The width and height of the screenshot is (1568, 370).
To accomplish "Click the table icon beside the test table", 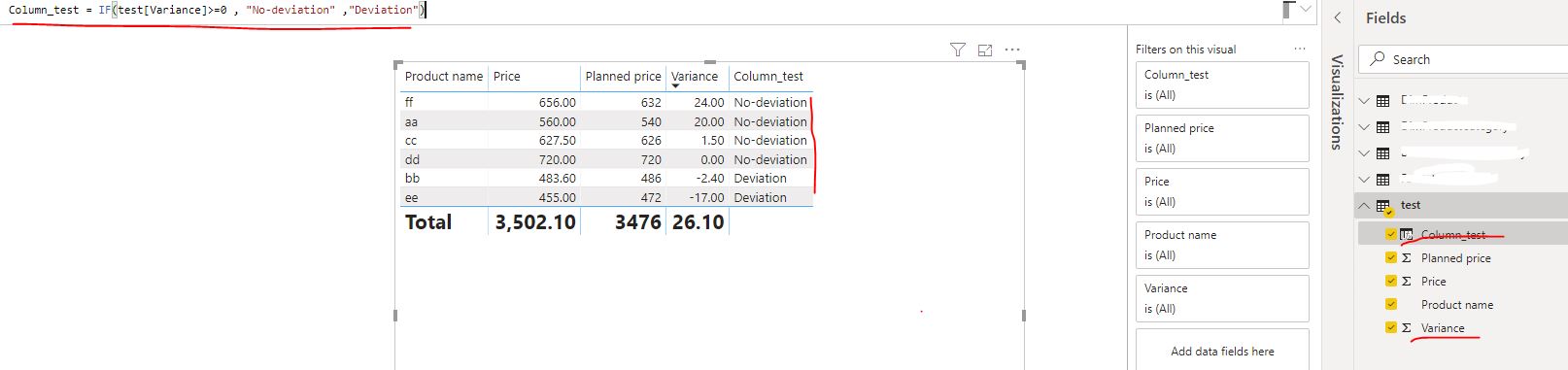I will click(x=1383, y=206).
